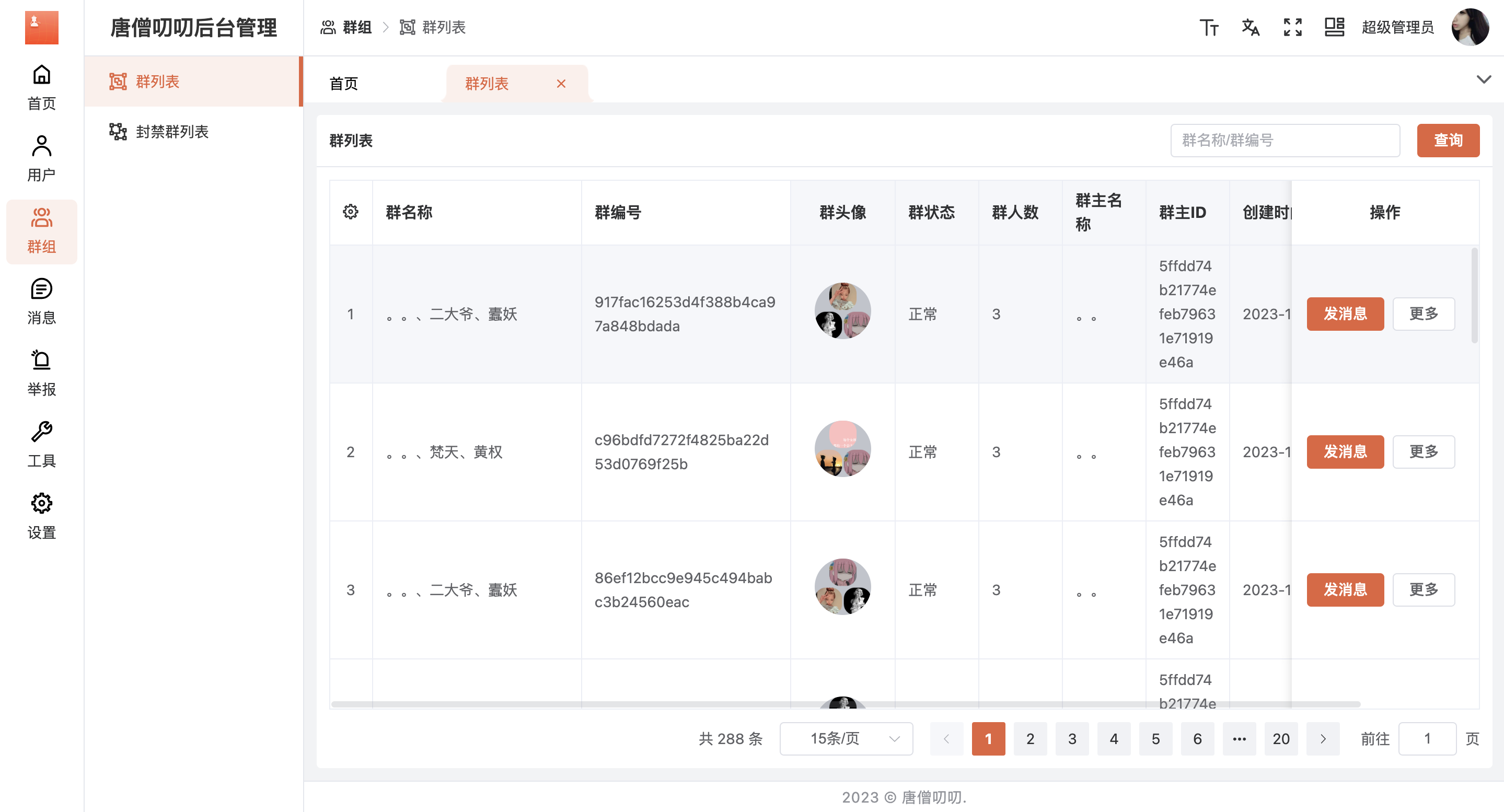The width and height of the screenshot is (1504, 812).
Task: Select page 2 in pagination
Action: coord(1031,739)
